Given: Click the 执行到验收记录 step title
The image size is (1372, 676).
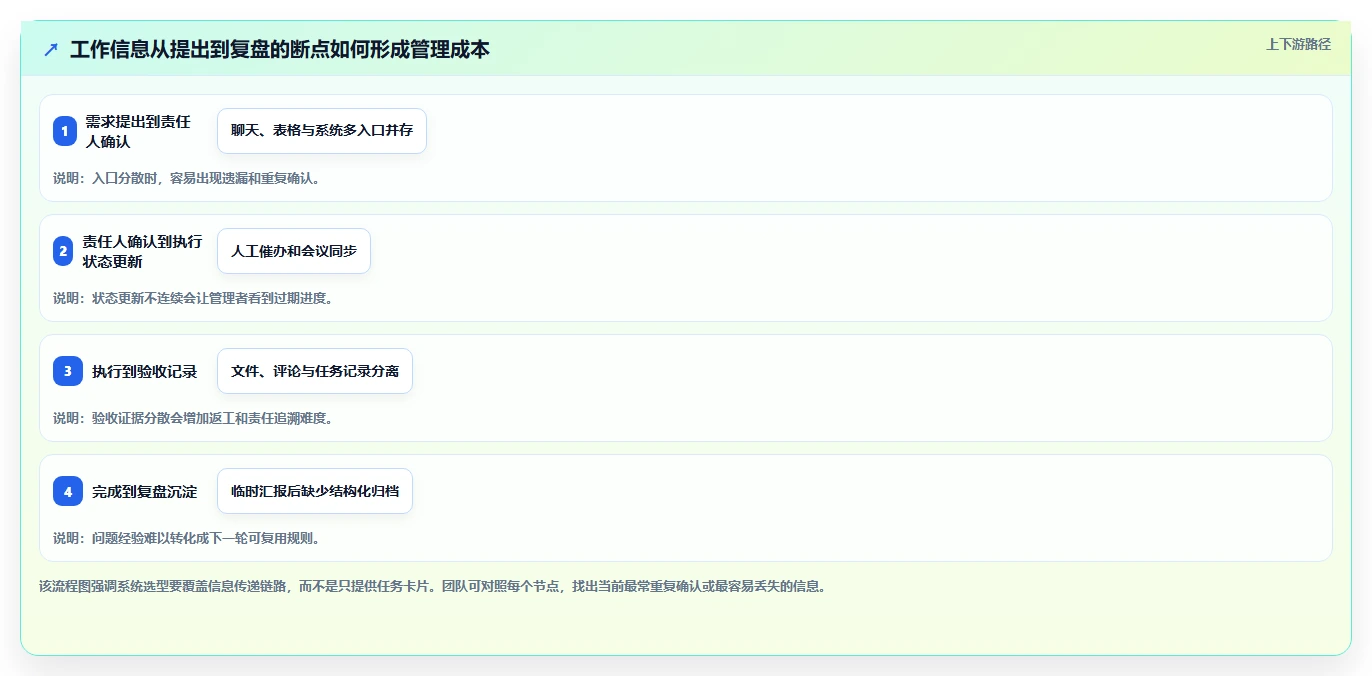Looking at the screenshot, I should pyautogui.click(x=145, y=371).
